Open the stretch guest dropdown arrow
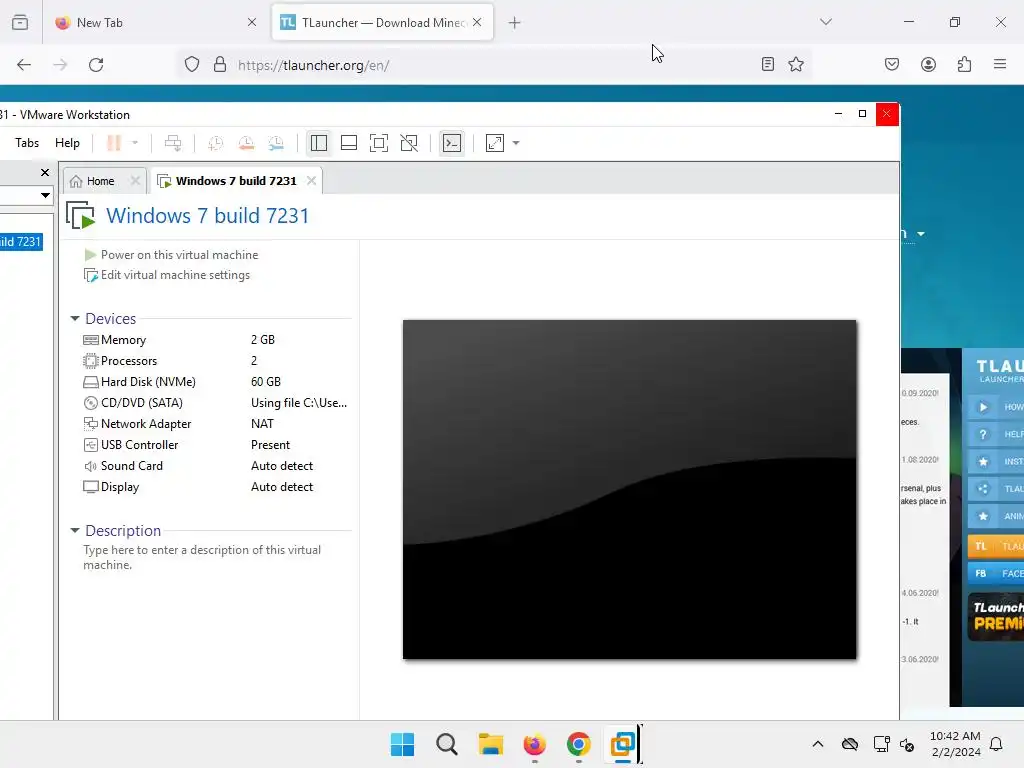 click(516, 143)
